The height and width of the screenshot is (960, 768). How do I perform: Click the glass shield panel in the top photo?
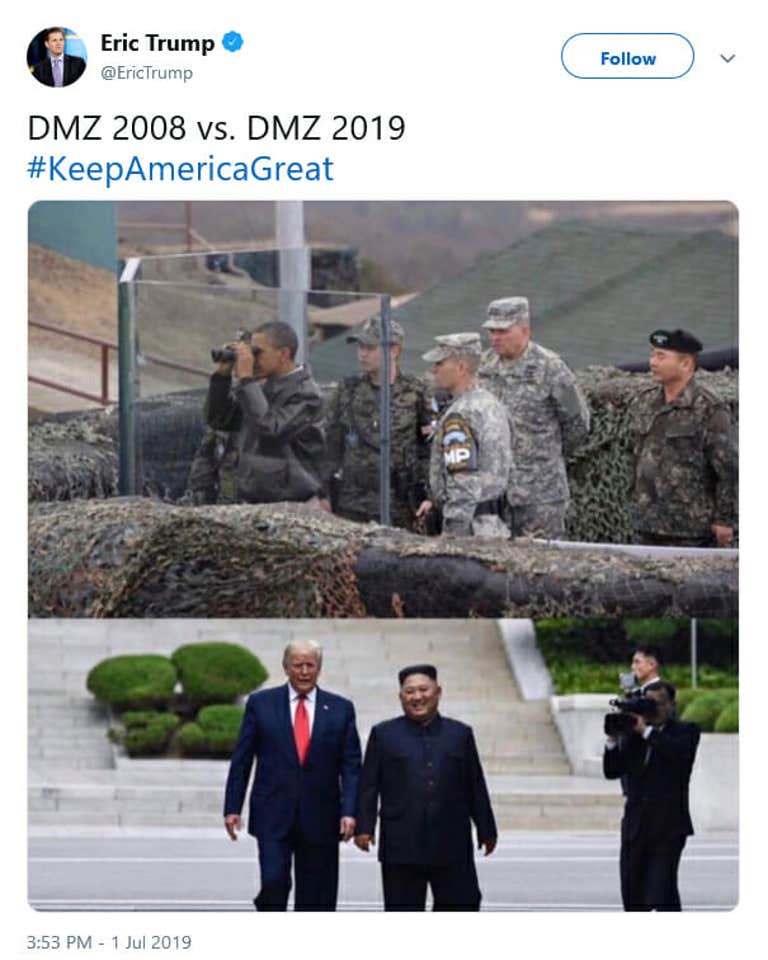click(255, 390)
